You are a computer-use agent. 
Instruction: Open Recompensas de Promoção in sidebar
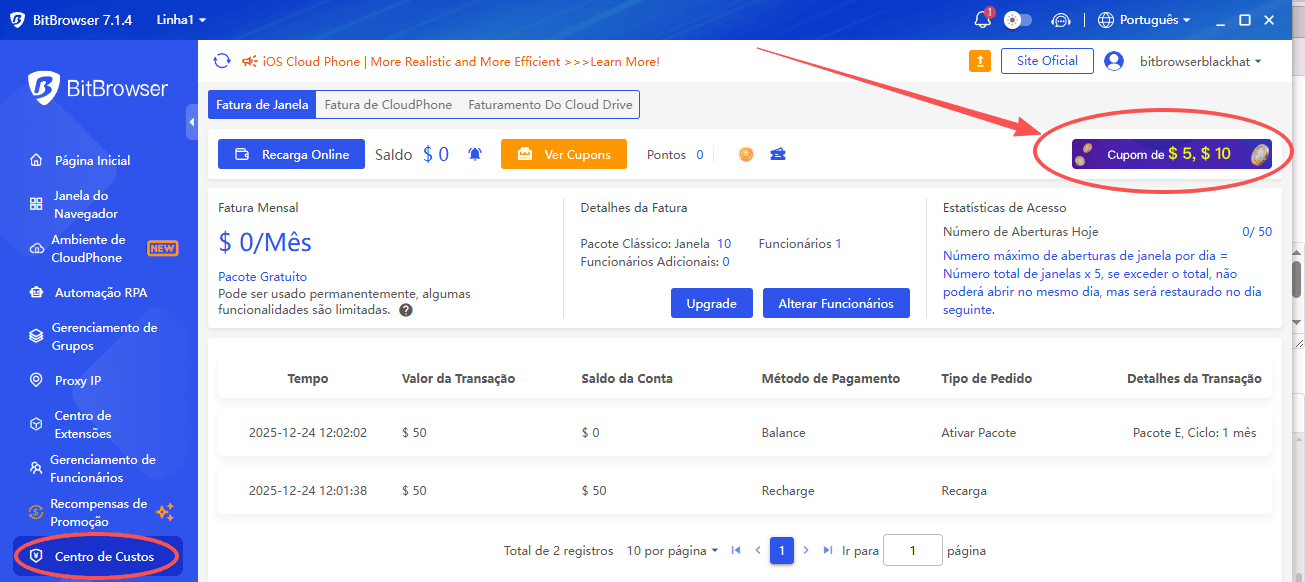[x=98, y=512]
